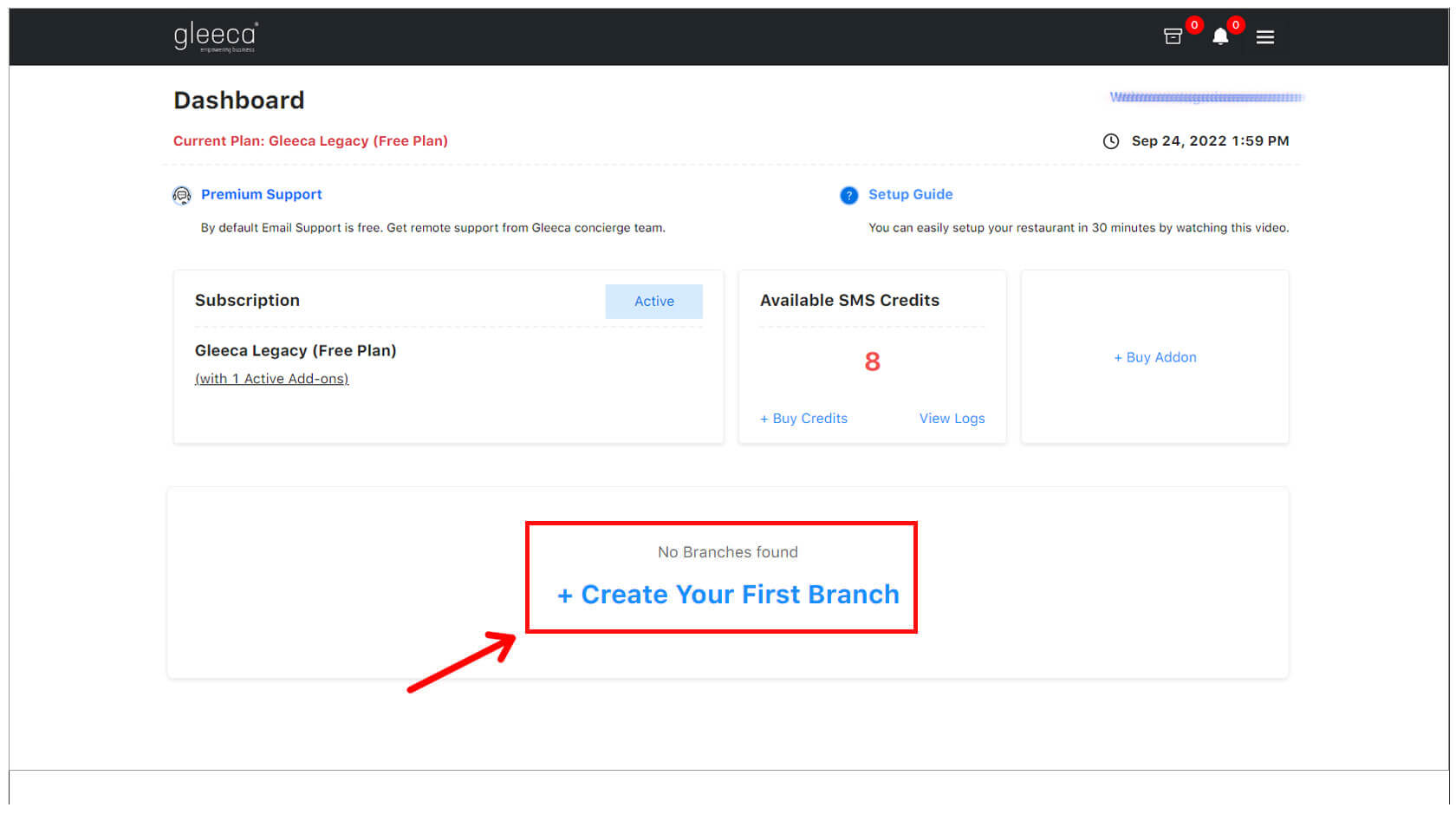Click the Active subscription status badge

pyautogui.click(x=654, y=301)
